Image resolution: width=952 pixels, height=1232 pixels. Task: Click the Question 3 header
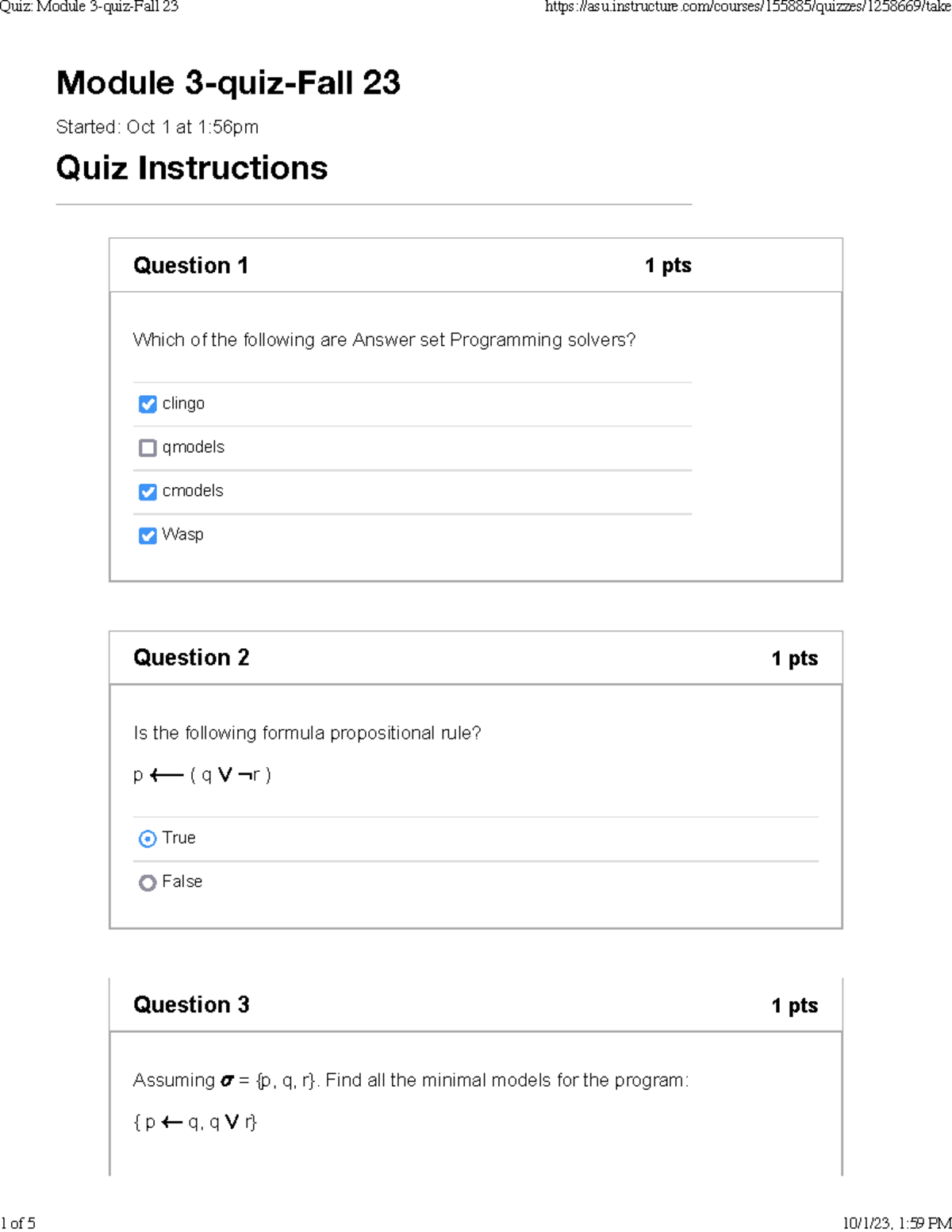click(190, 1005)
